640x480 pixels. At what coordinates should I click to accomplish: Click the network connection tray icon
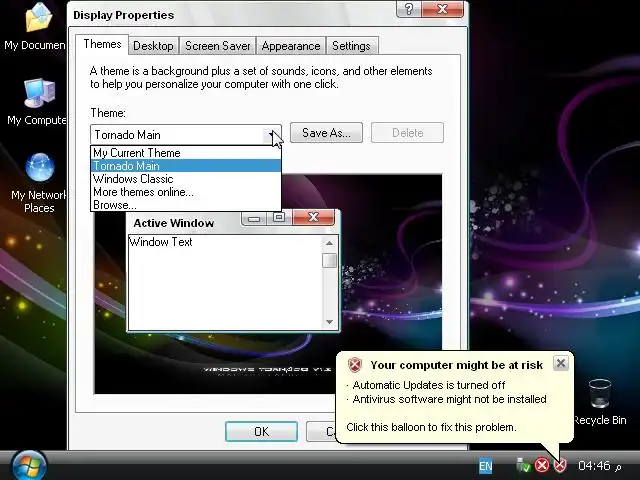click(522, 465)
